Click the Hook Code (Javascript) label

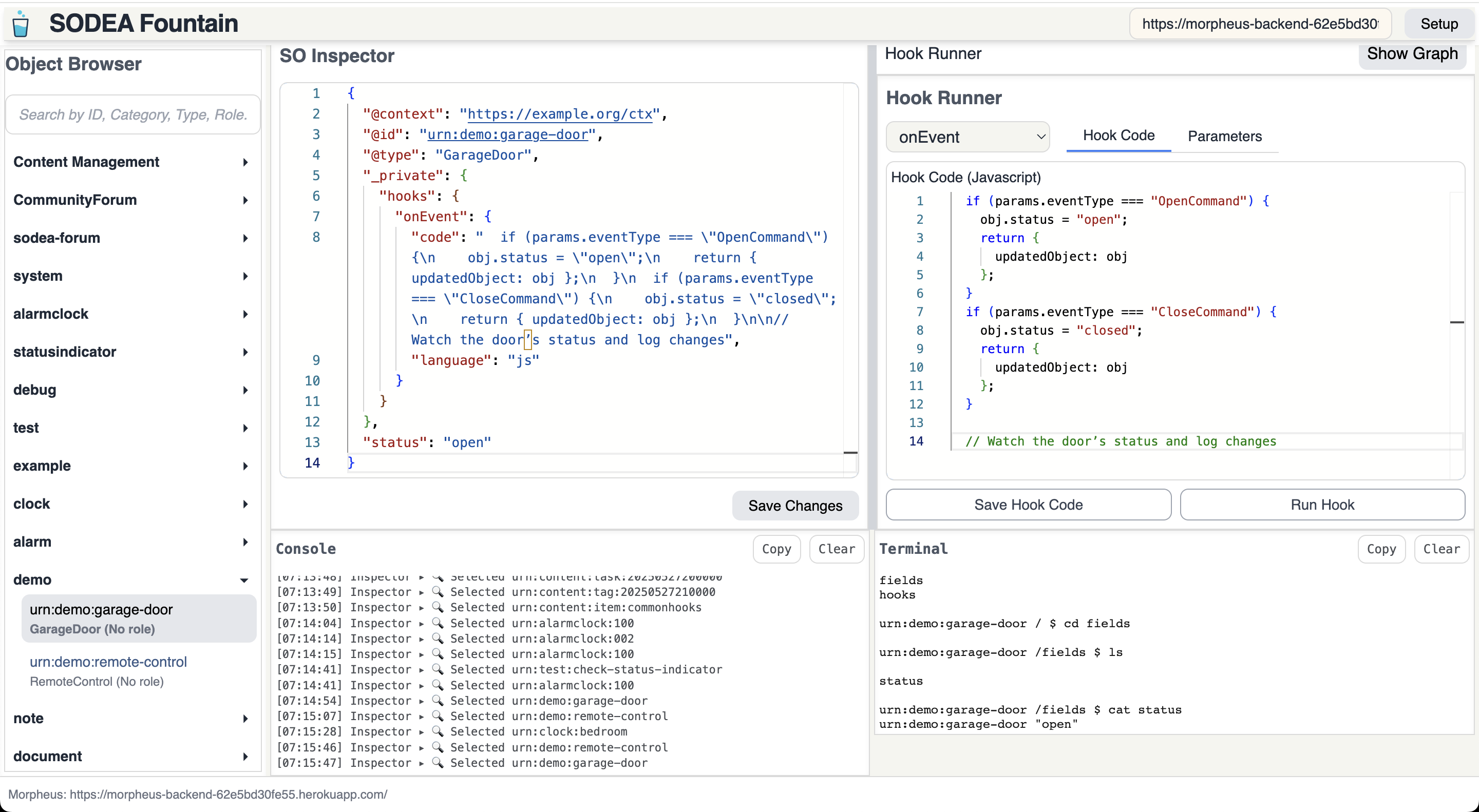click(965, 177)
